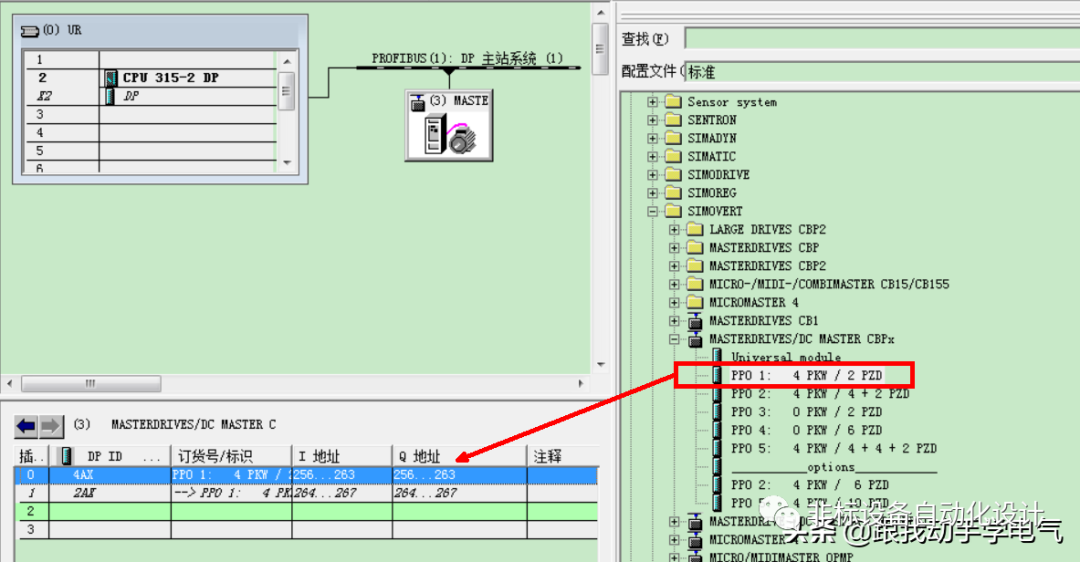
Task: Select slot 0 row with 4AX
Action: [307, 475]
